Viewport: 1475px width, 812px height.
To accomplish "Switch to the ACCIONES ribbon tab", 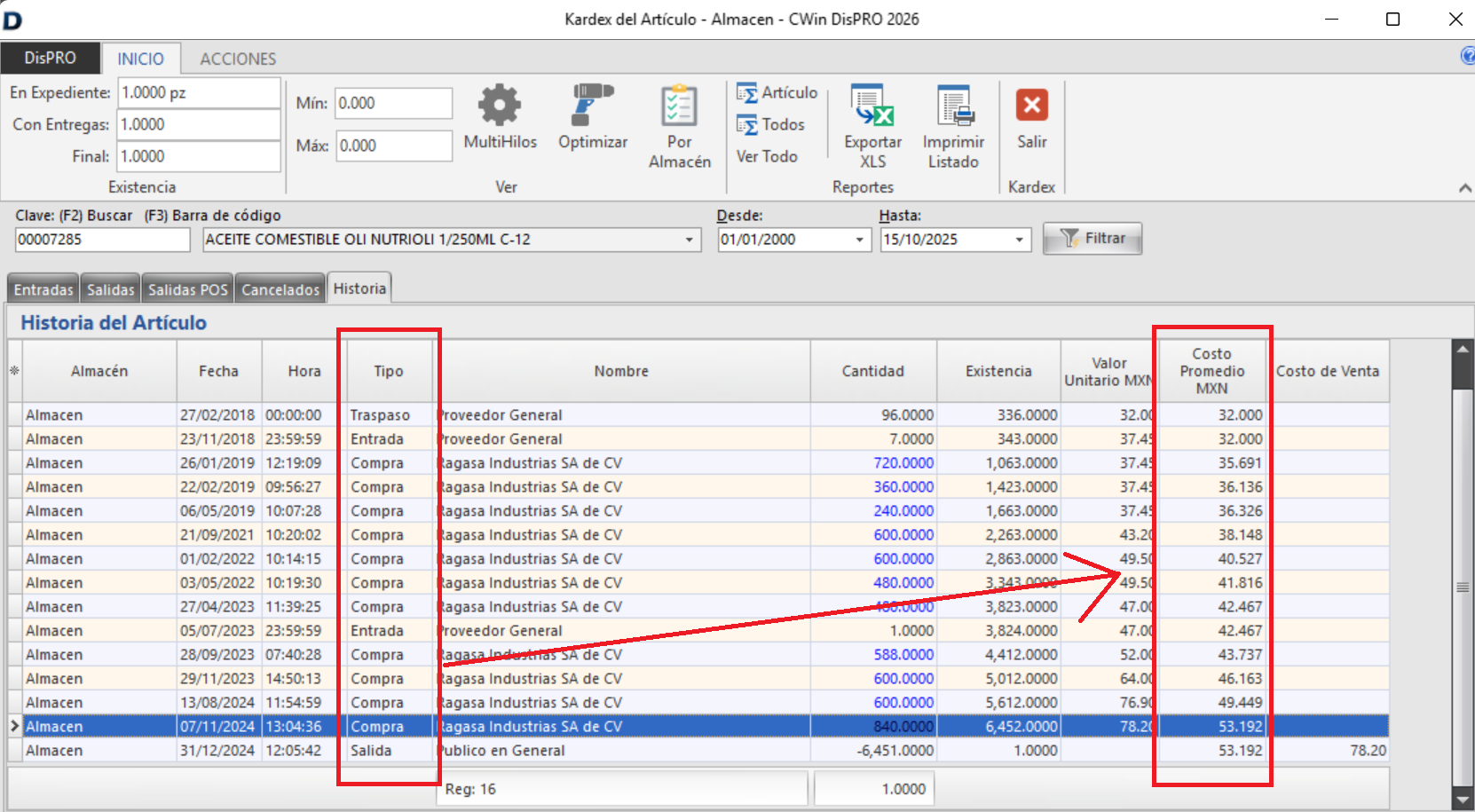I will pos(238,59).
